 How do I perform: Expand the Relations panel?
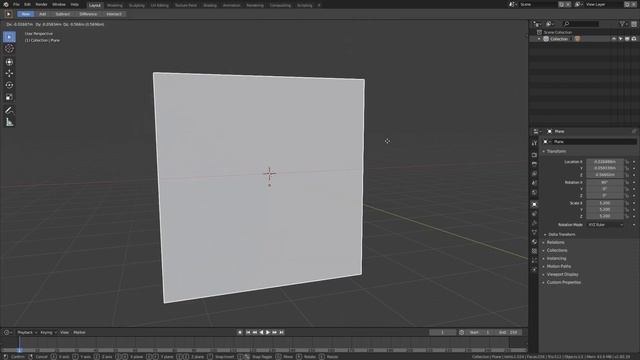[556, 242]
